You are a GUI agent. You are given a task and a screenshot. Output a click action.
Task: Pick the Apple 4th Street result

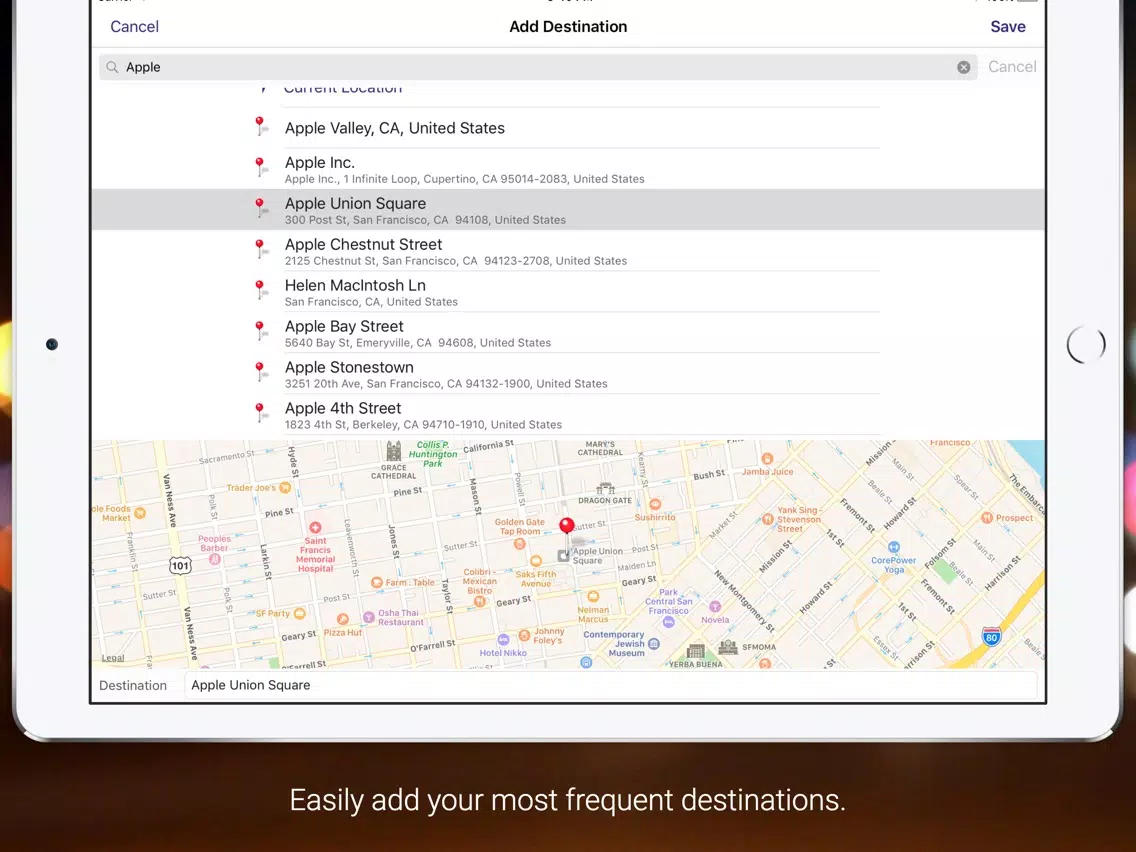[x=568, y=414]
